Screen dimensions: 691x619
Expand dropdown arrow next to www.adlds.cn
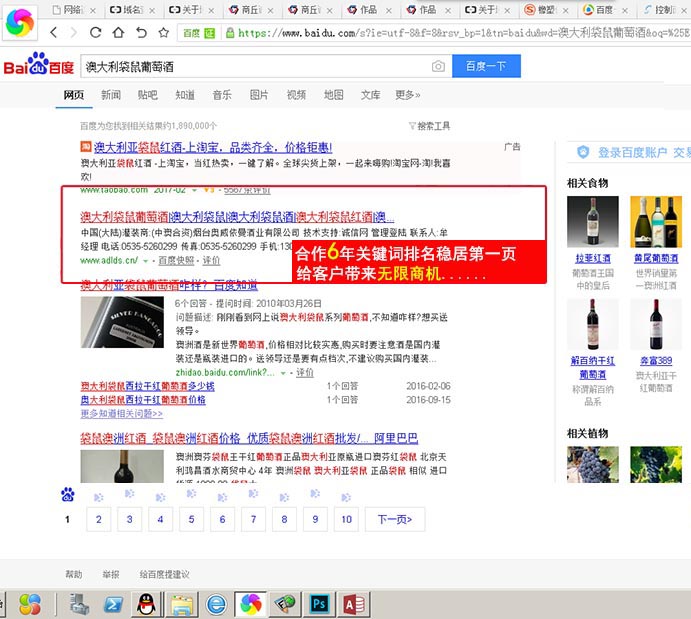pyautogui.click(x=145, y=261)
